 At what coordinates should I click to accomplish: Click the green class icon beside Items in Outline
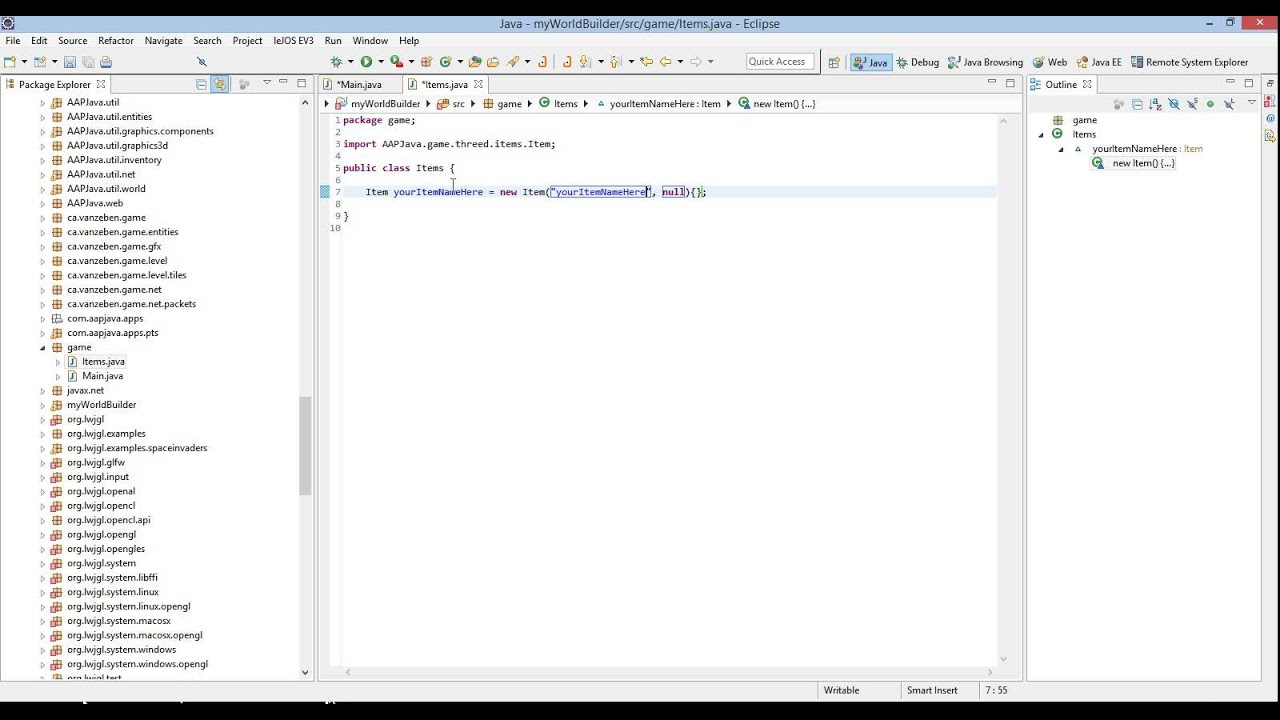click(x=1057, y=134)
